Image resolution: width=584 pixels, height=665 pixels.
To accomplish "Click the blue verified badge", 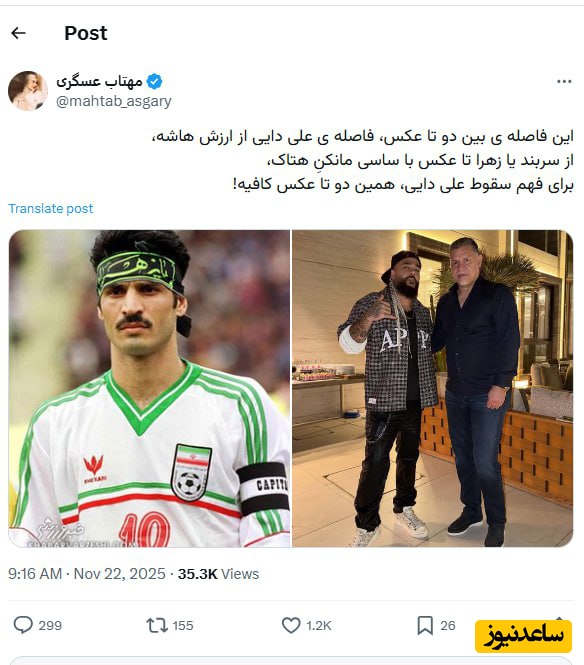I will [154, 81].
